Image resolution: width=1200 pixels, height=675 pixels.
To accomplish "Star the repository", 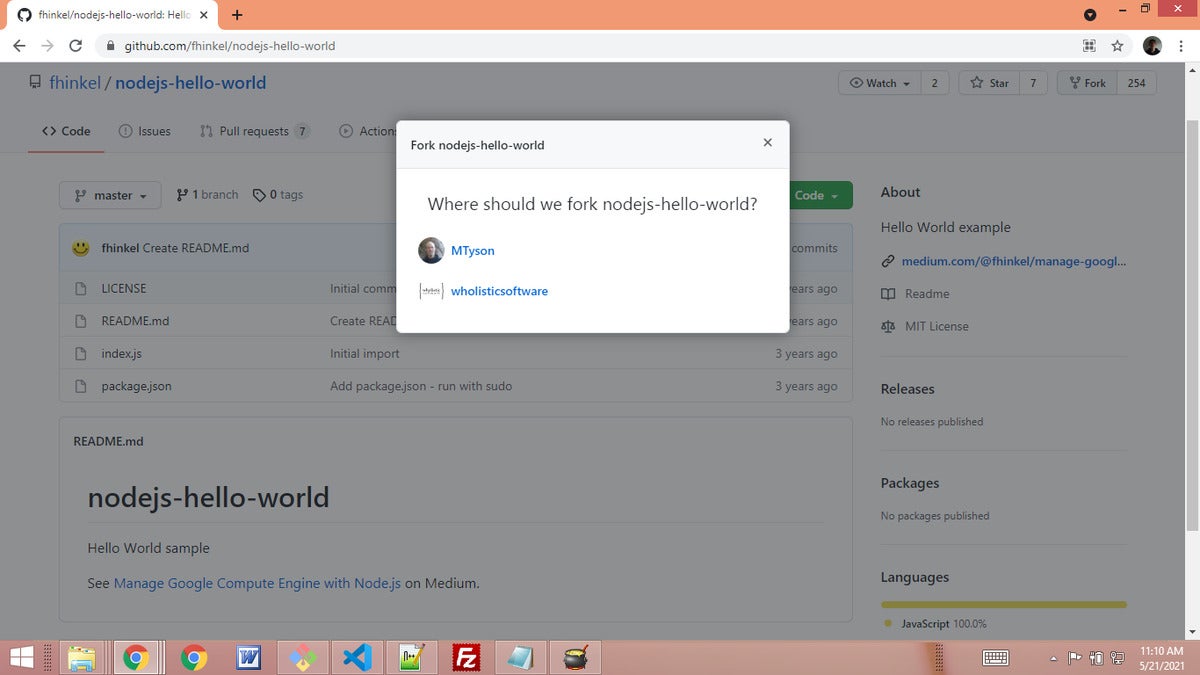I will [989, 83].
